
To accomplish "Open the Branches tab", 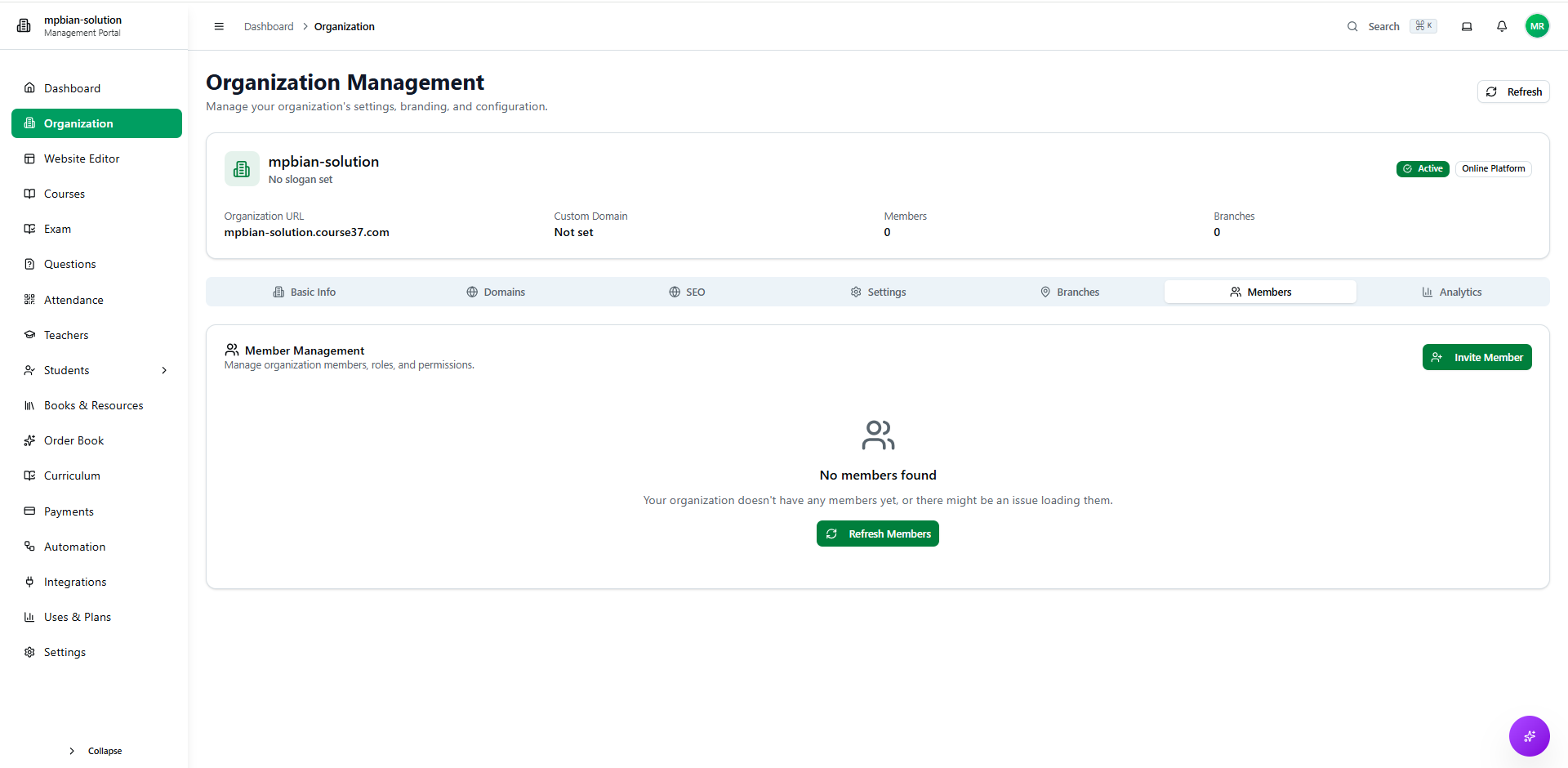I will [1069, 292].
